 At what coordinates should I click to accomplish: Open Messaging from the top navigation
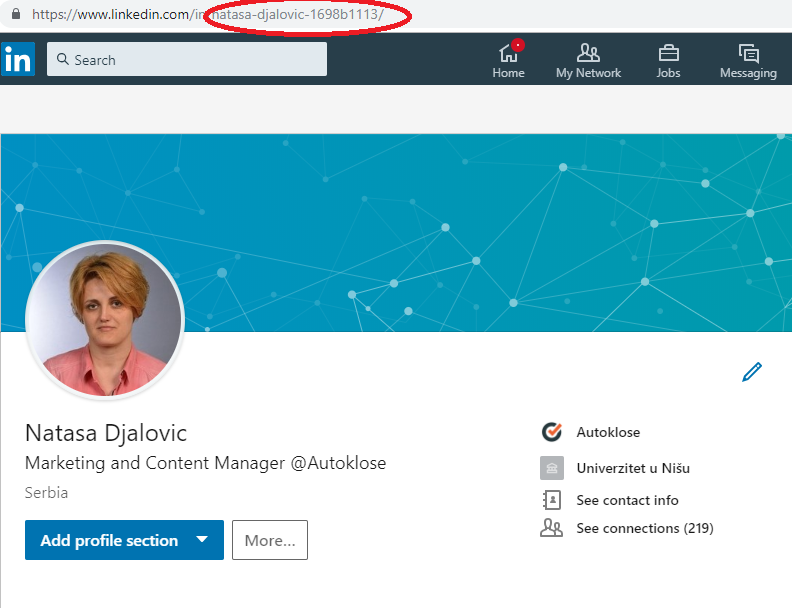point(747,60)
